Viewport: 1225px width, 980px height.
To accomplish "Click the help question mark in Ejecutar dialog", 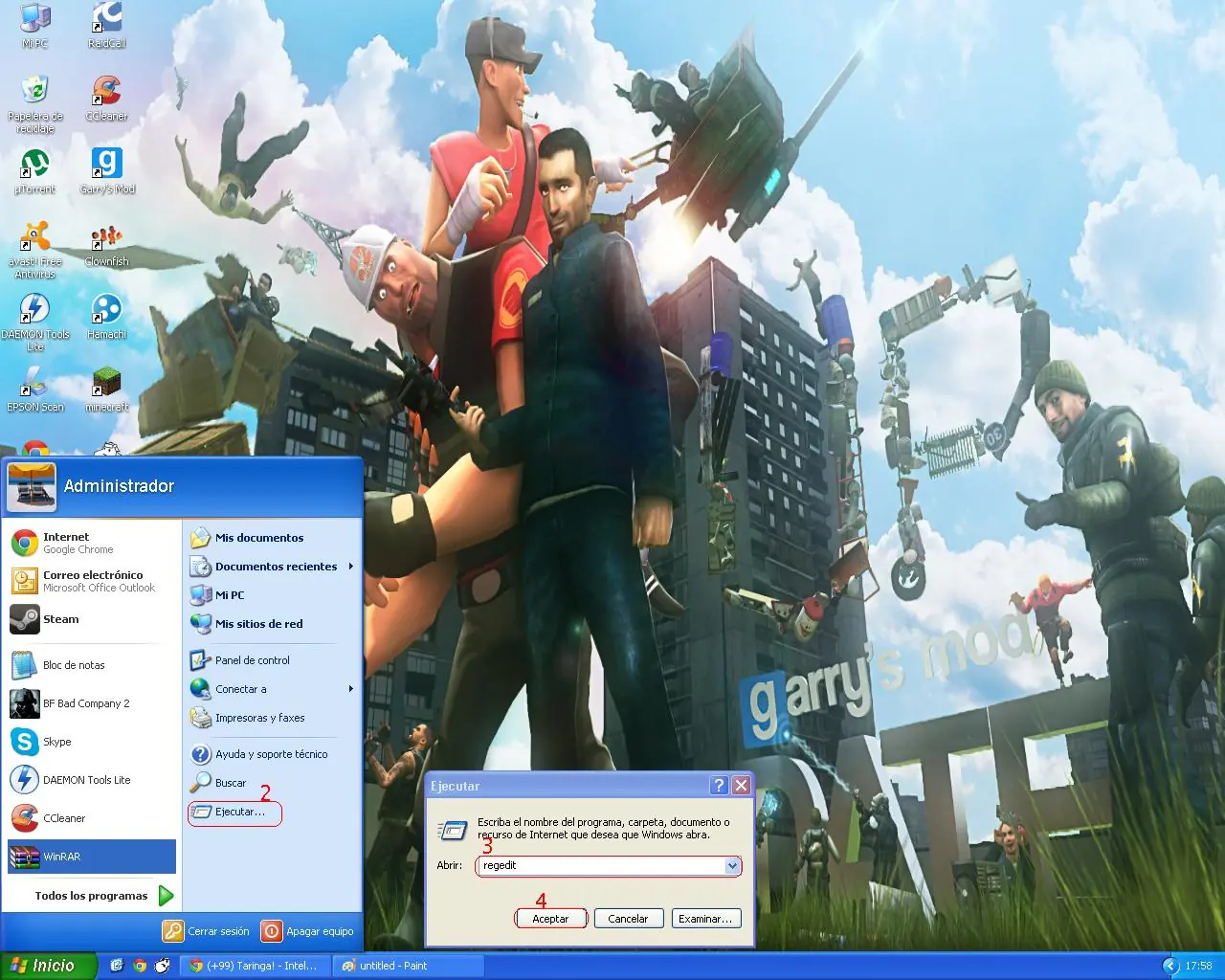I will point(720,786).
